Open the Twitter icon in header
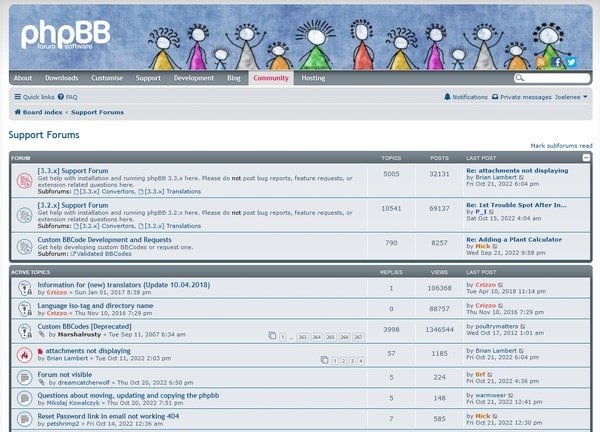This screenshot has width=600, height=432. [572, 62]
